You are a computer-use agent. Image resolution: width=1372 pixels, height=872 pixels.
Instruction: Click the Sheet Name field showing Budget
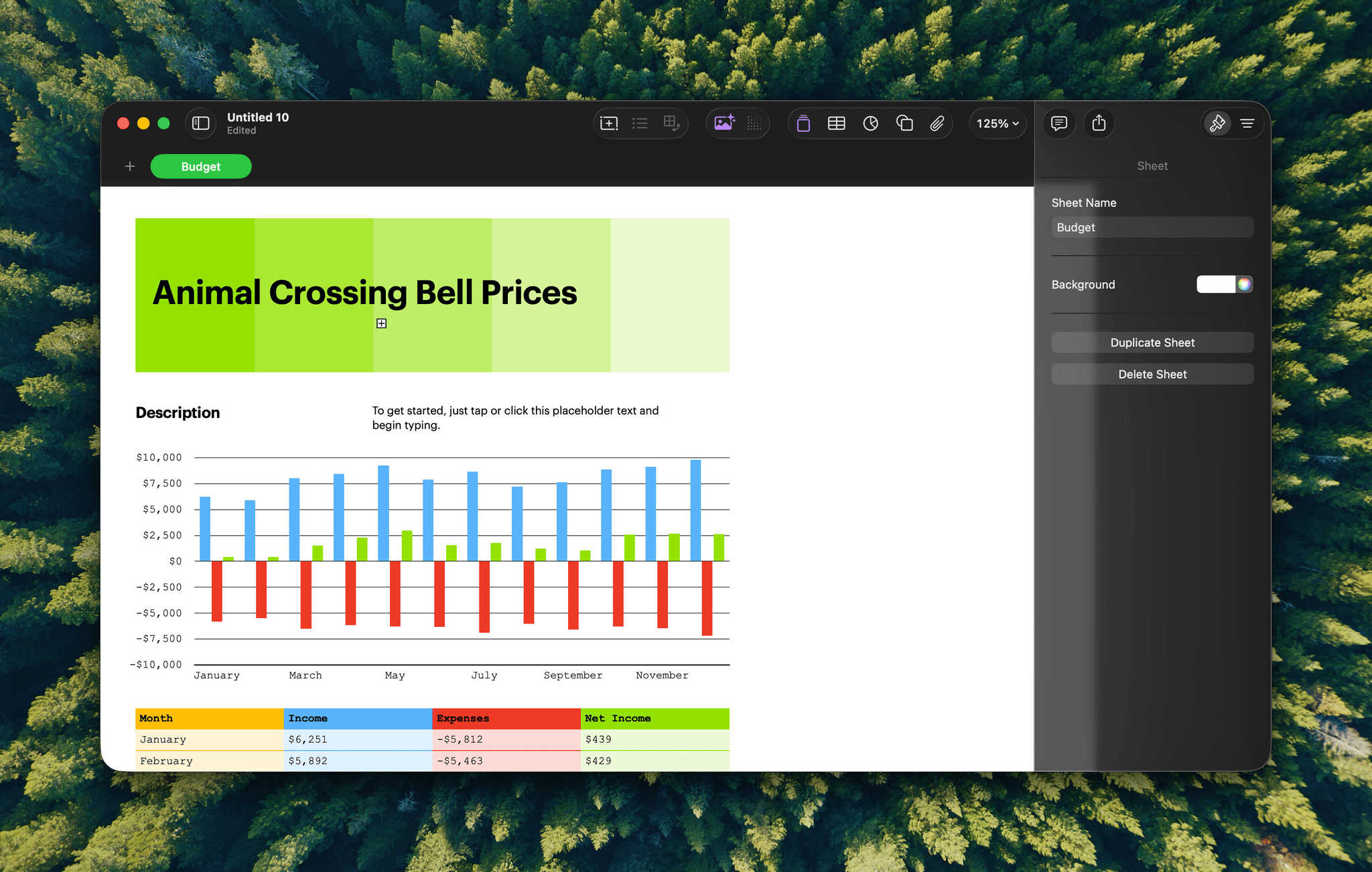[x=1152, y=227]
